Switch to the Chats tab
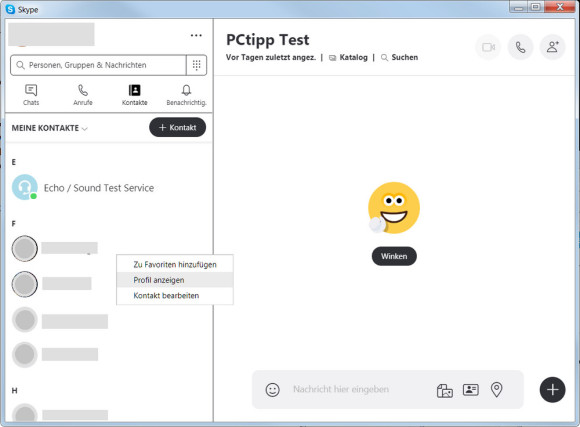 31,95
